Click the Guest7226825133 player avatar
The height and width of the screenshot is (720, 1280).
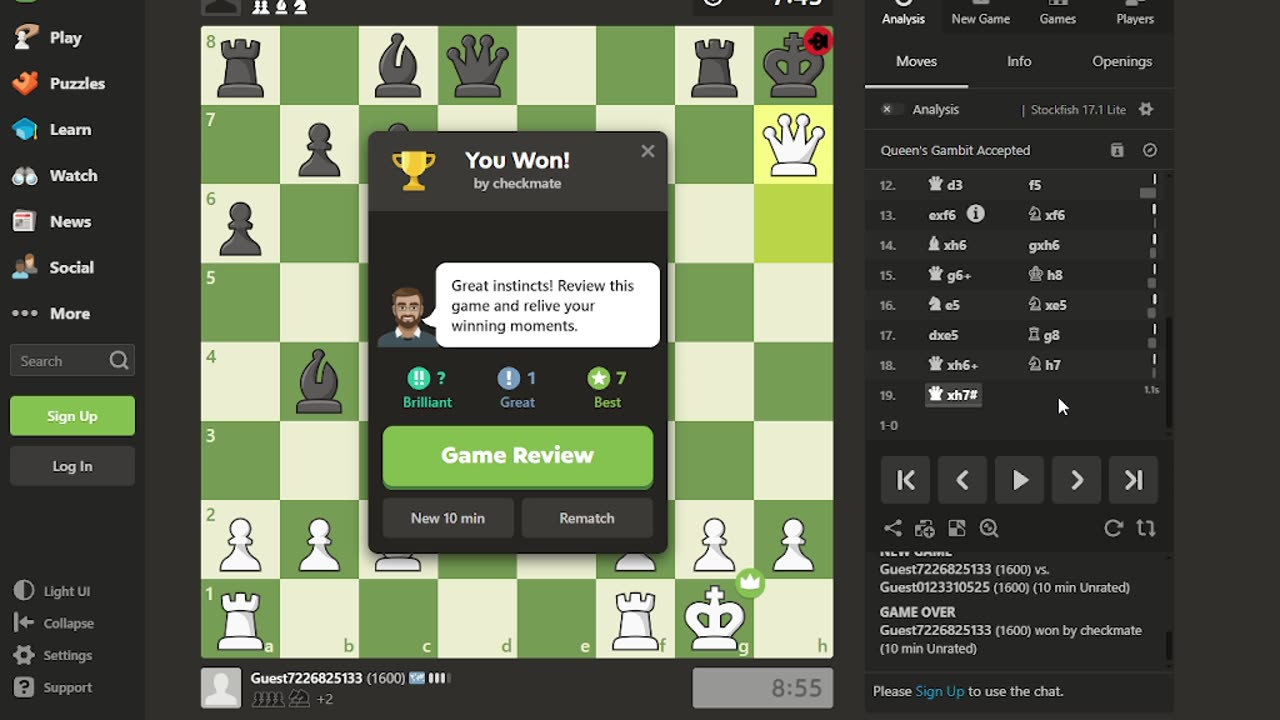221,687
